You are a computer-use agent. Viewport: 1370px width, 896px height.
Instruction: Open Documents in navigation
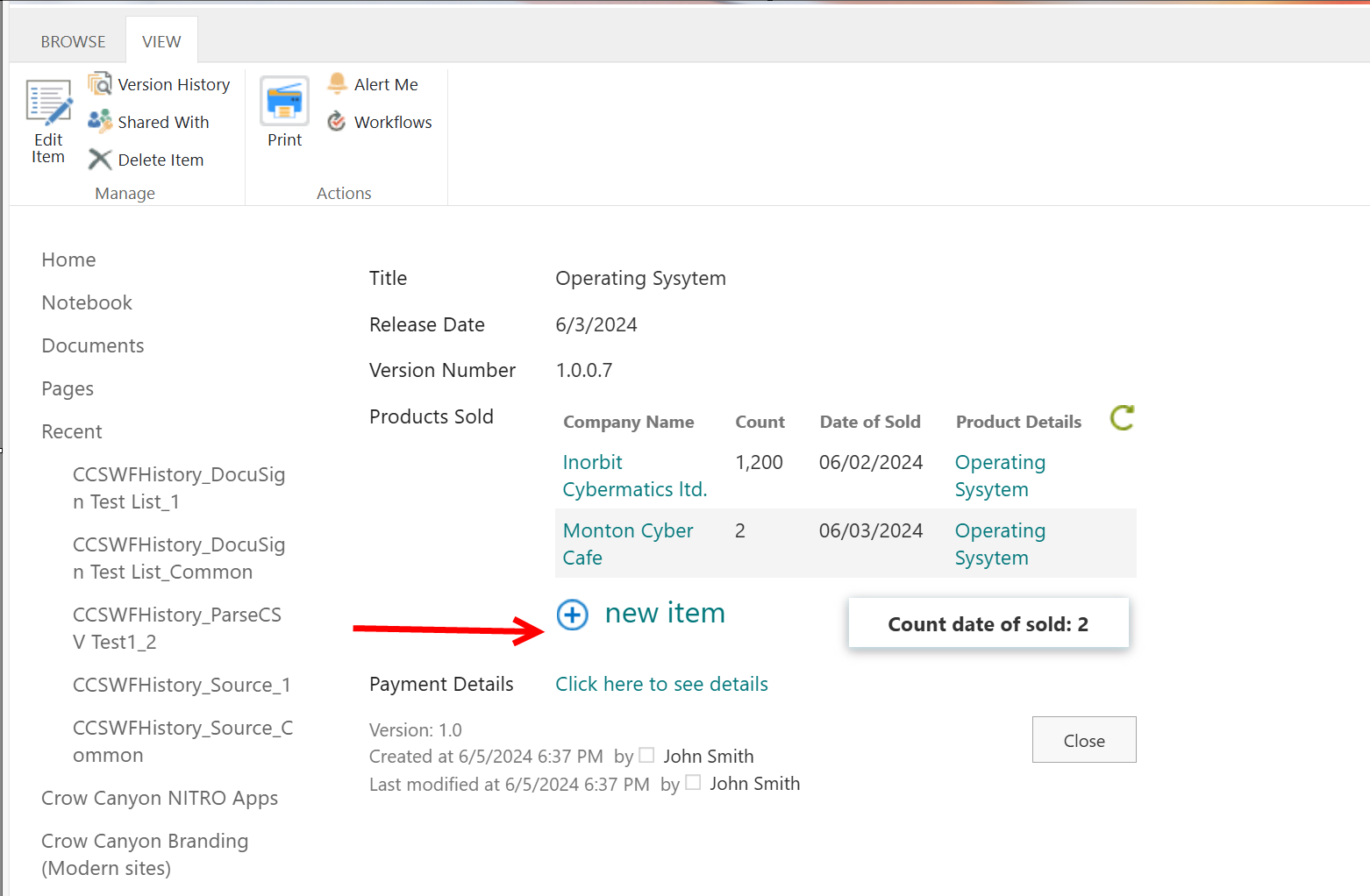coord(92,345)
